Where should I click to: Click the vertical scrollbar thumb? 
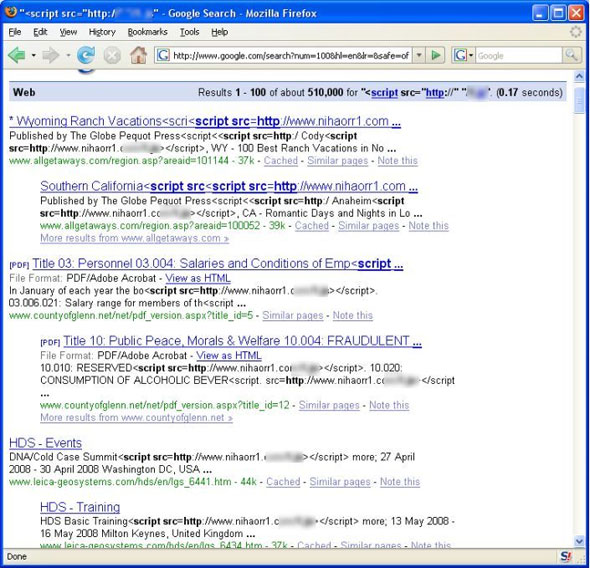579,100
